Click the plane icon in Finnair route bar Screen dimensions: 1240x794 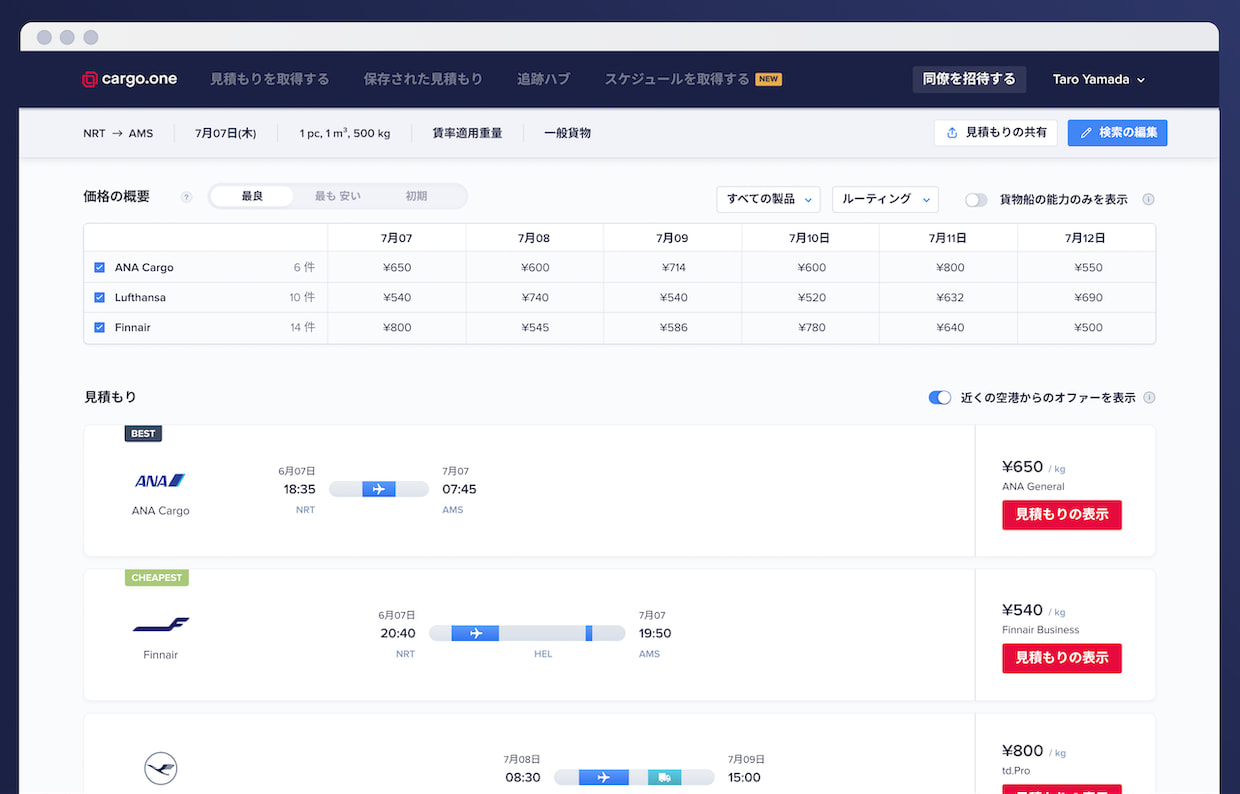point(475,633)
